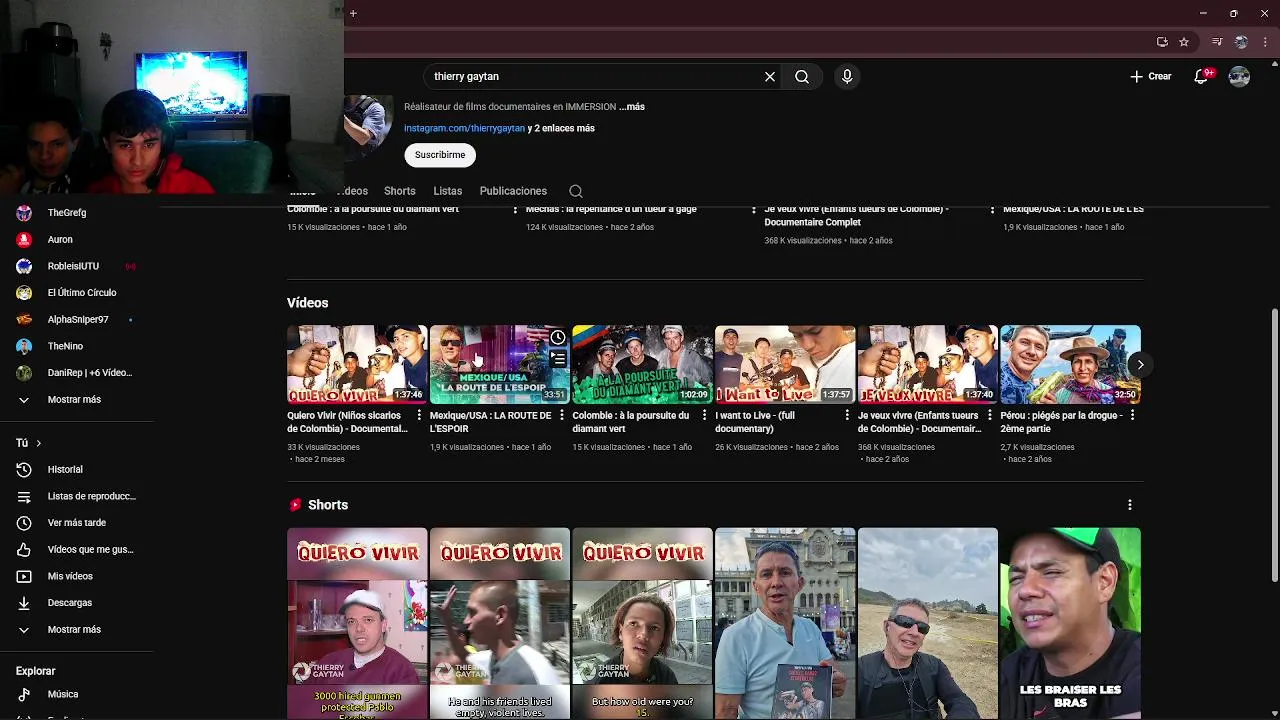Run search with magnifier button
The height and width of the screenshot is (720, 1280).
tap(802, 76)
